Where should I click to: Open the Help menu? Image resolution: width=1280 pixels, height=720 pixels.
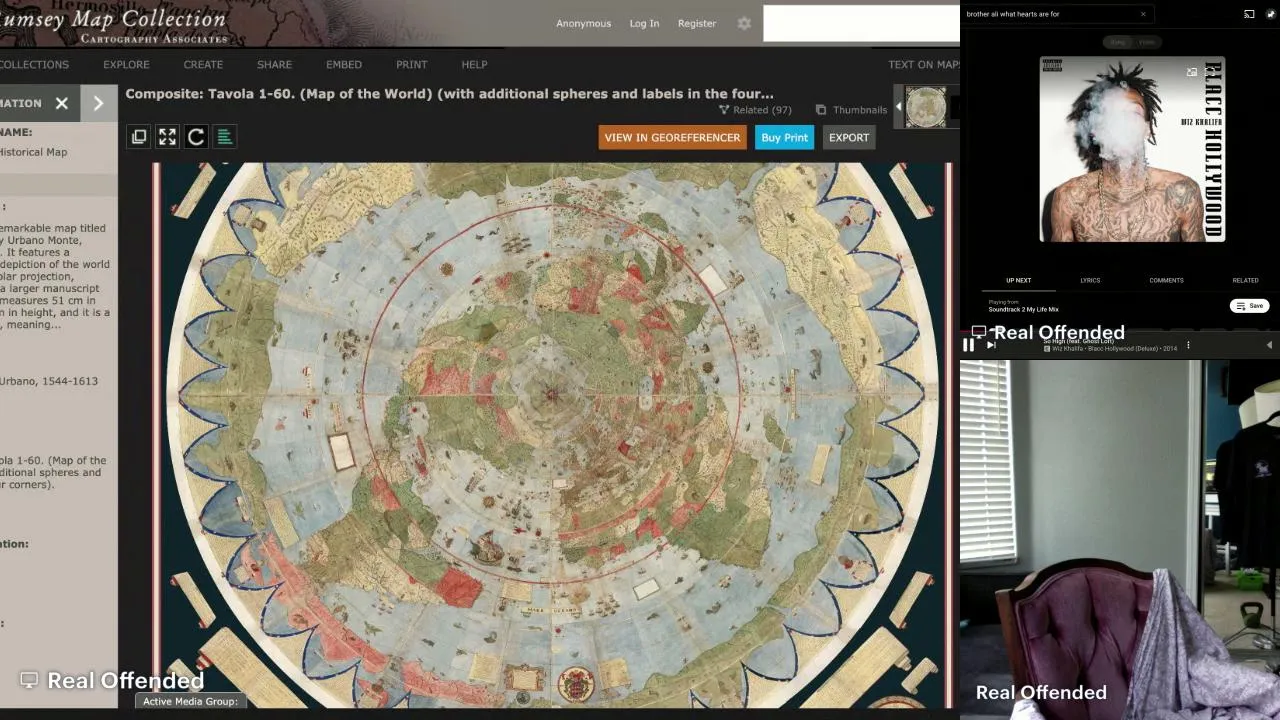(474, 64)
